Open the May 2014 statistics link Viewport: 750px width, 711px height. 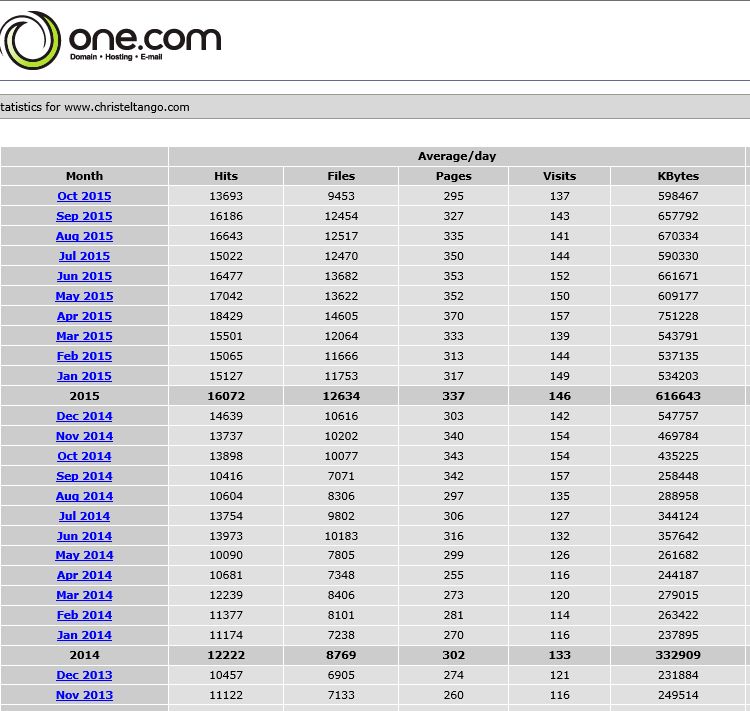click(84, 555)
